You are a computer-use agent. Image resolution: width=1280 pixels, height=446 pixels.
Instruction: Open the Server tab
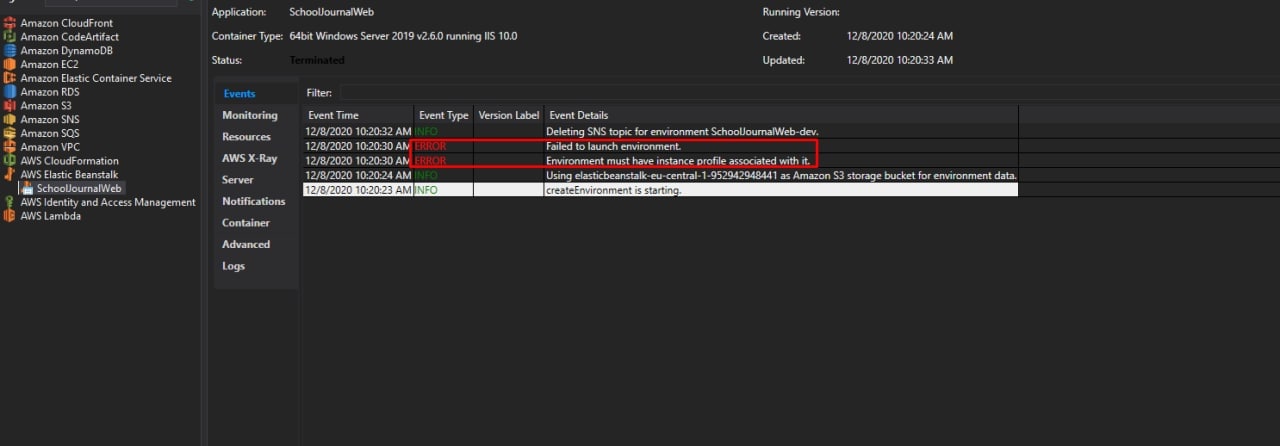click(x=238, y=180)
